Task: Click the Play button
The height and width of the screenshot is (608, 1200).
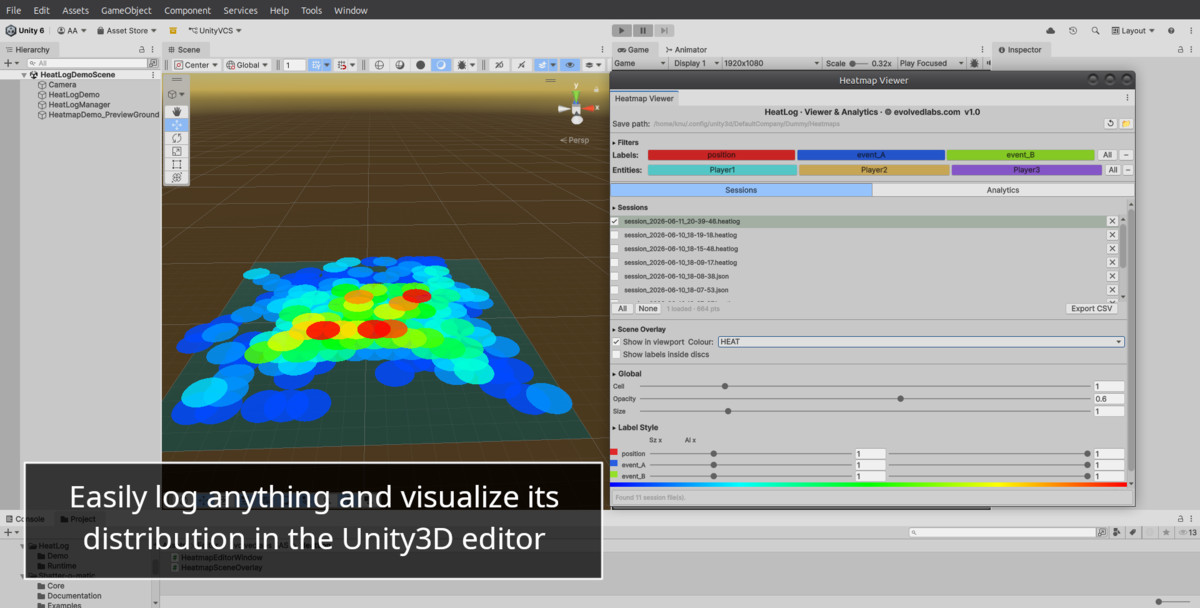Action: tap(621, 31)
